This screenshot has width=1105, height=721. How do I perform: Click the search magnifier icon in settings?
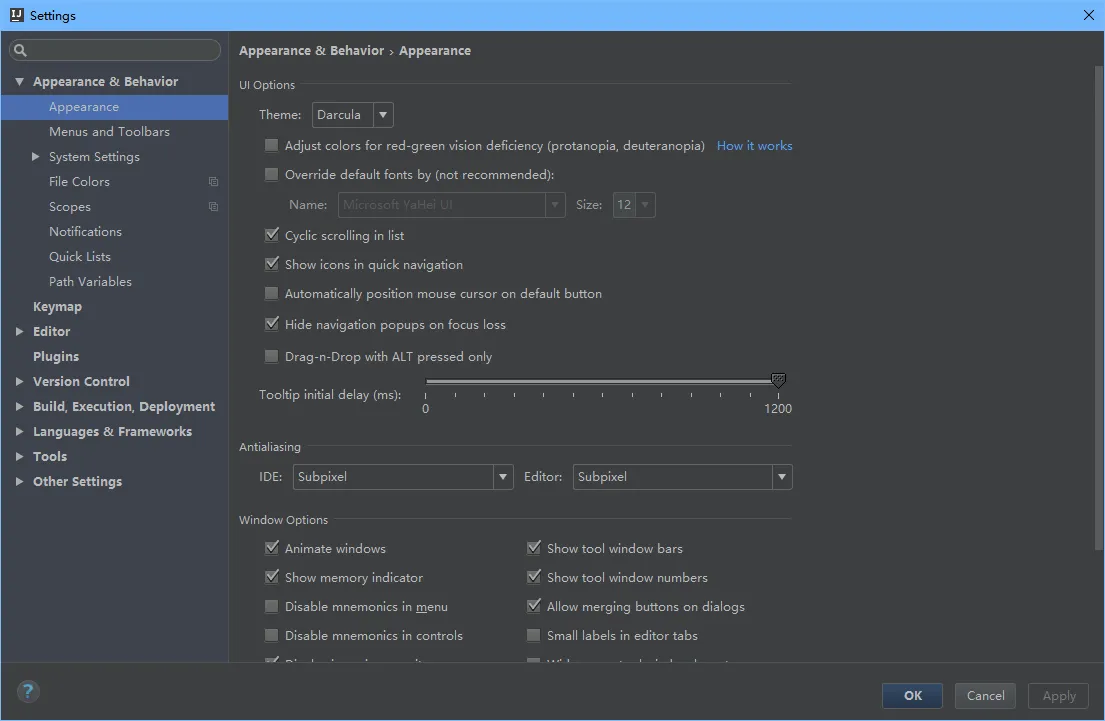pos(21,51)
